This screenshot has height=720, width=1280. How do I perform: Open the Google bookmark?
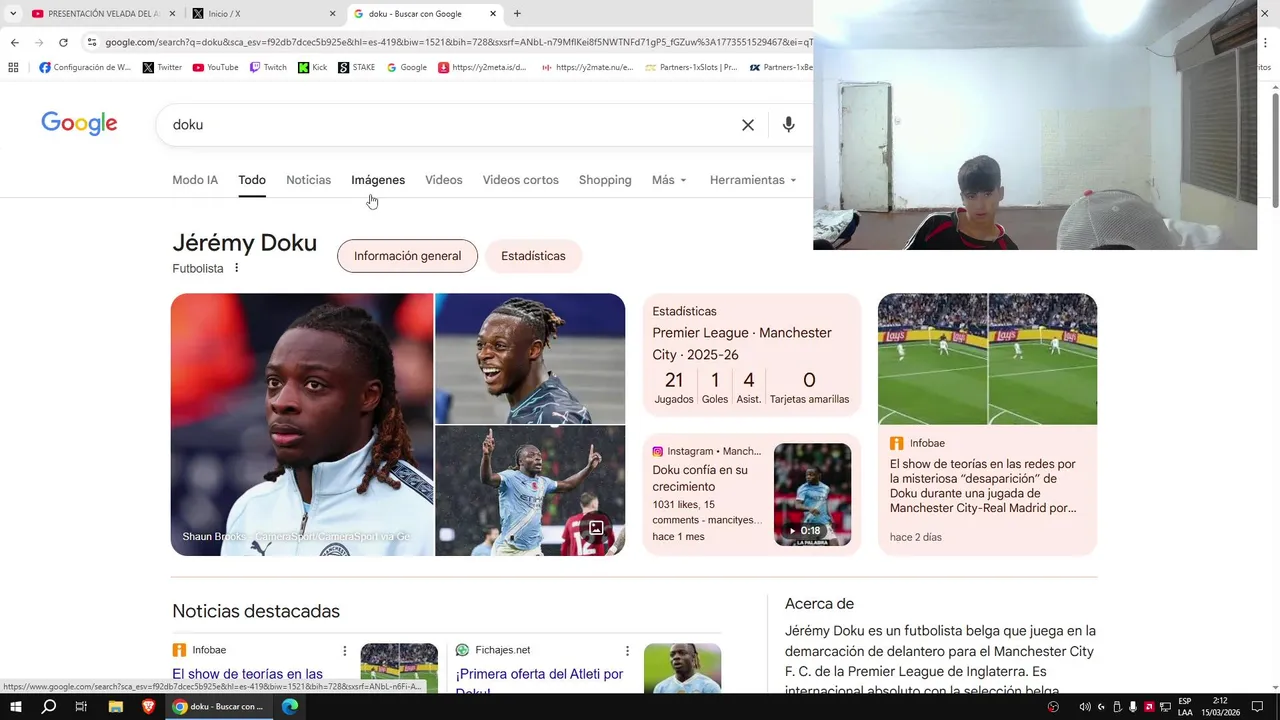coord(407,67)
